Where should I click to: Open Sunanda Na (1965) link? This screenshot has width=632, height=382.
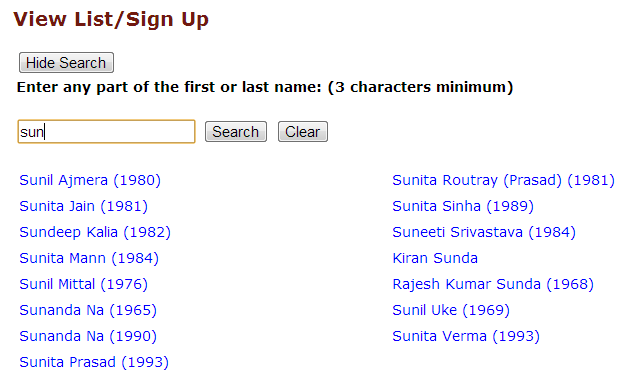click(88, 310)
